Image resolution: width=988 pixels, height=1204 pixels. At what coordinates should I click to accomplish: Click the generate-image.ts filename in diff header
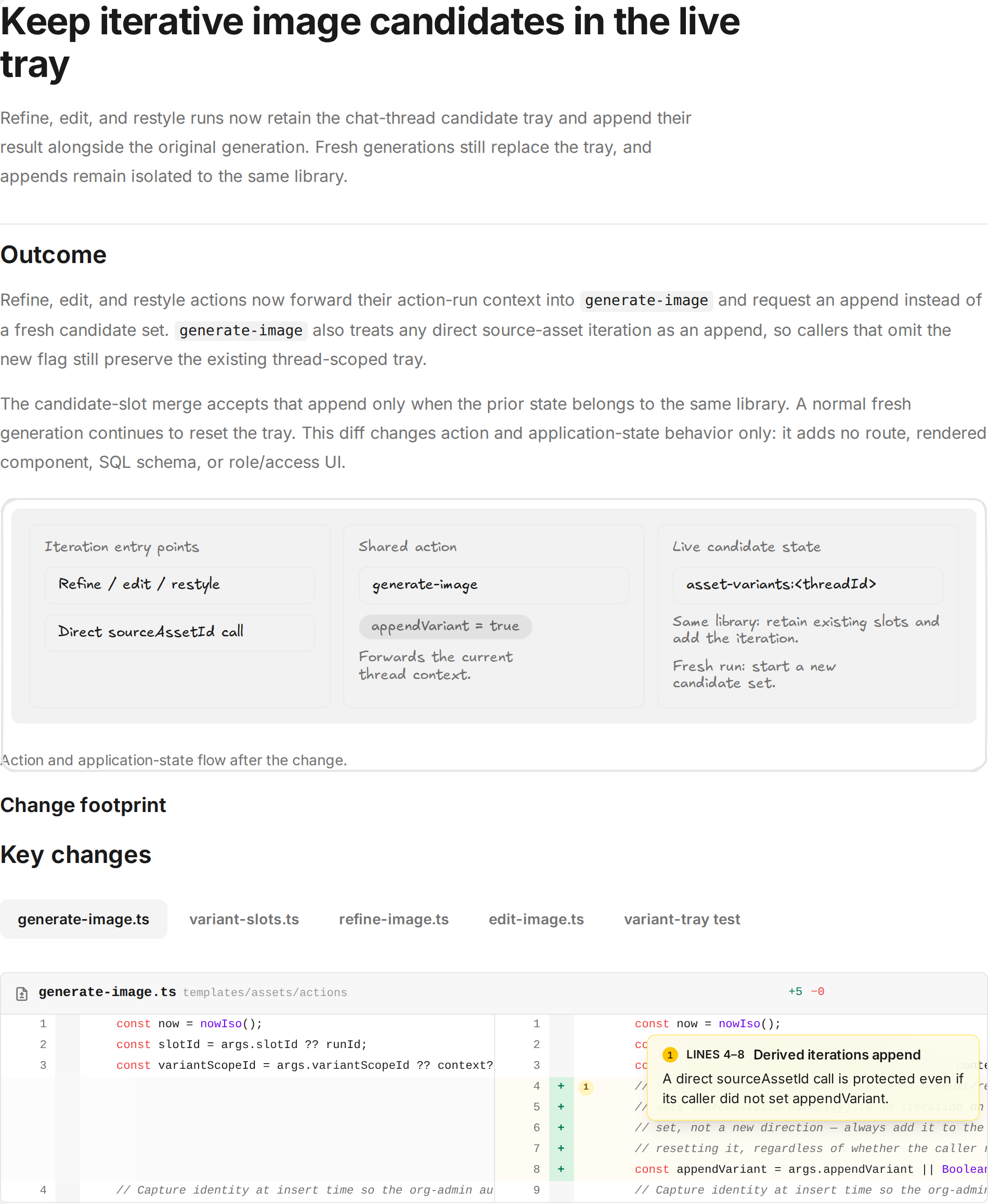(x=108, y=992)
